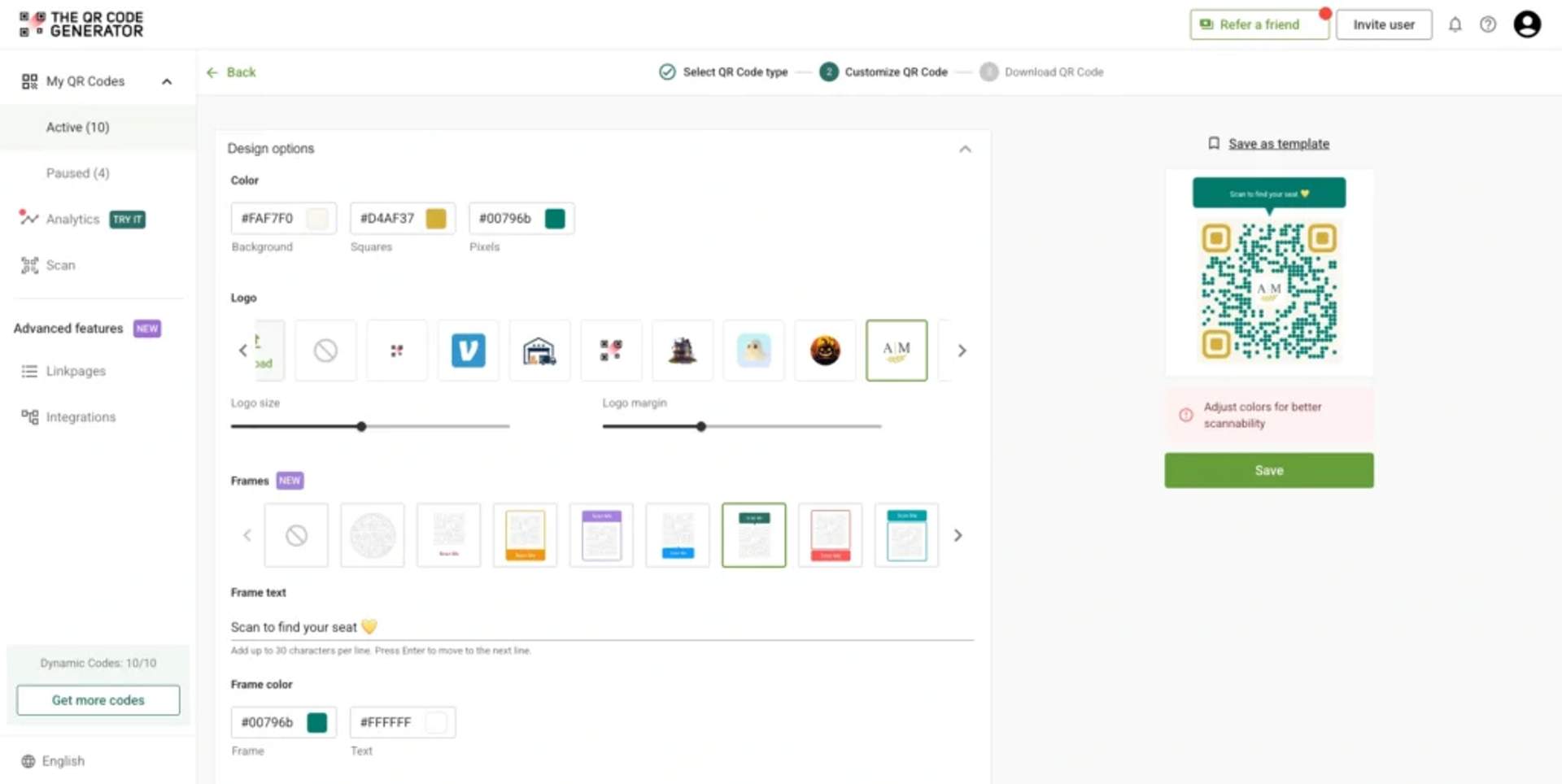Choose the ghost logo

coord(754,351)
